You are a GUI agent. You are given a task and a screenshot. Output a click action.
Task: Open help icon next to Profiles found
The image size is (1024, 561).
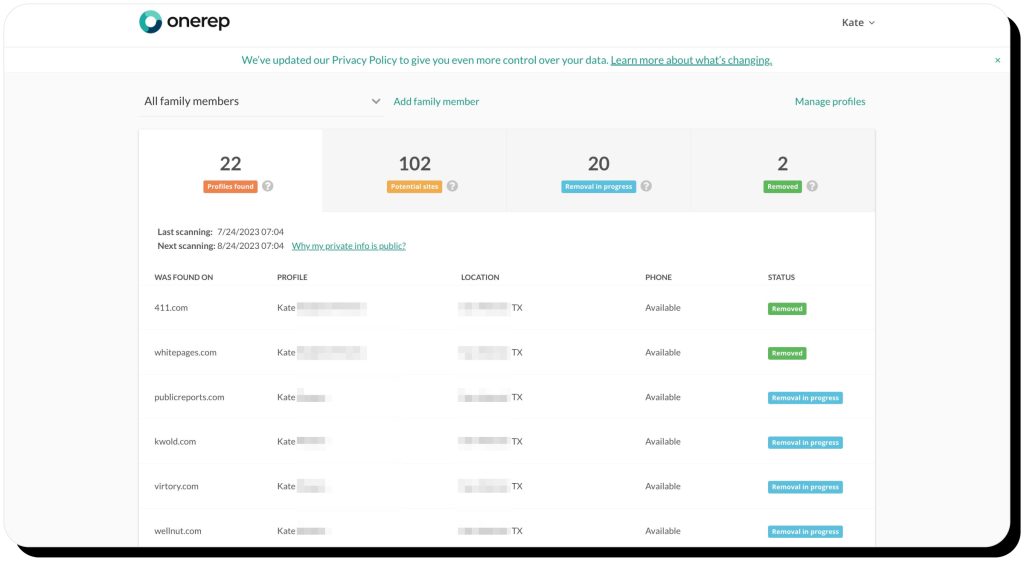[268, 186]
